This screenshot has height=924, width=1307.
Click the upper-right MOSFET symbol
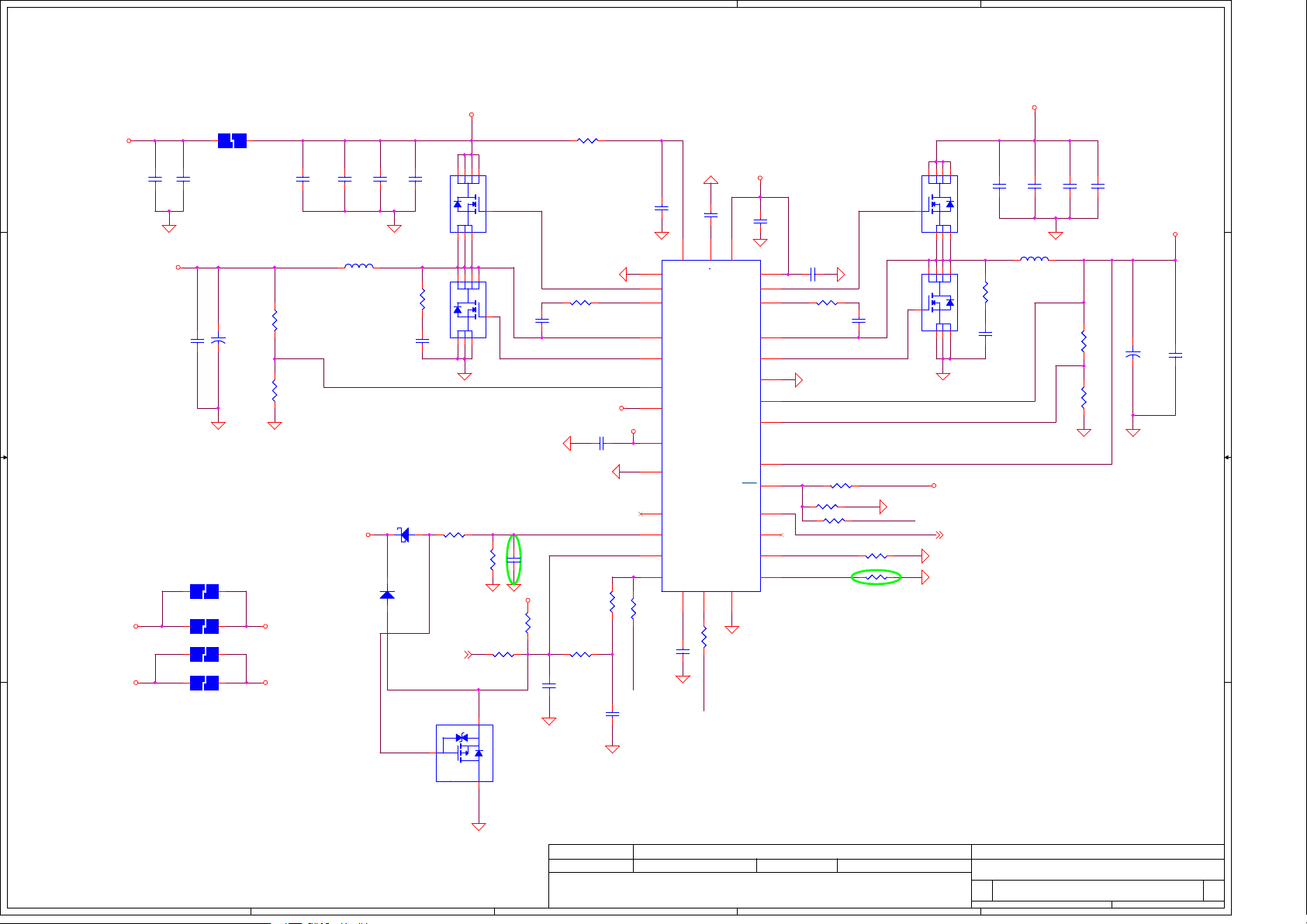click(x=939, y=204)
